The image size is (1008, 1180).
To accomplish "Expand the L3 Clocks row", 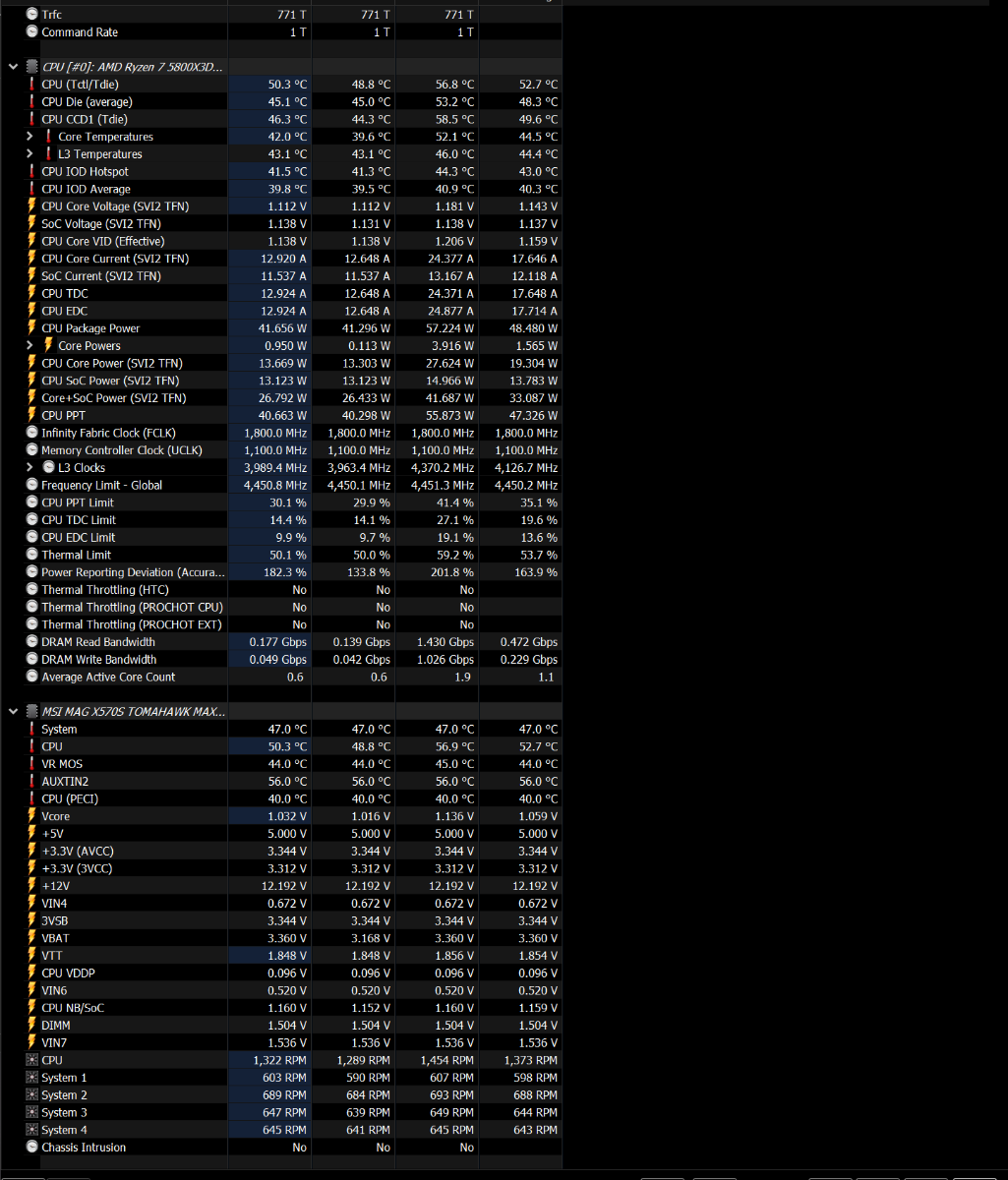I will [30, 468].
